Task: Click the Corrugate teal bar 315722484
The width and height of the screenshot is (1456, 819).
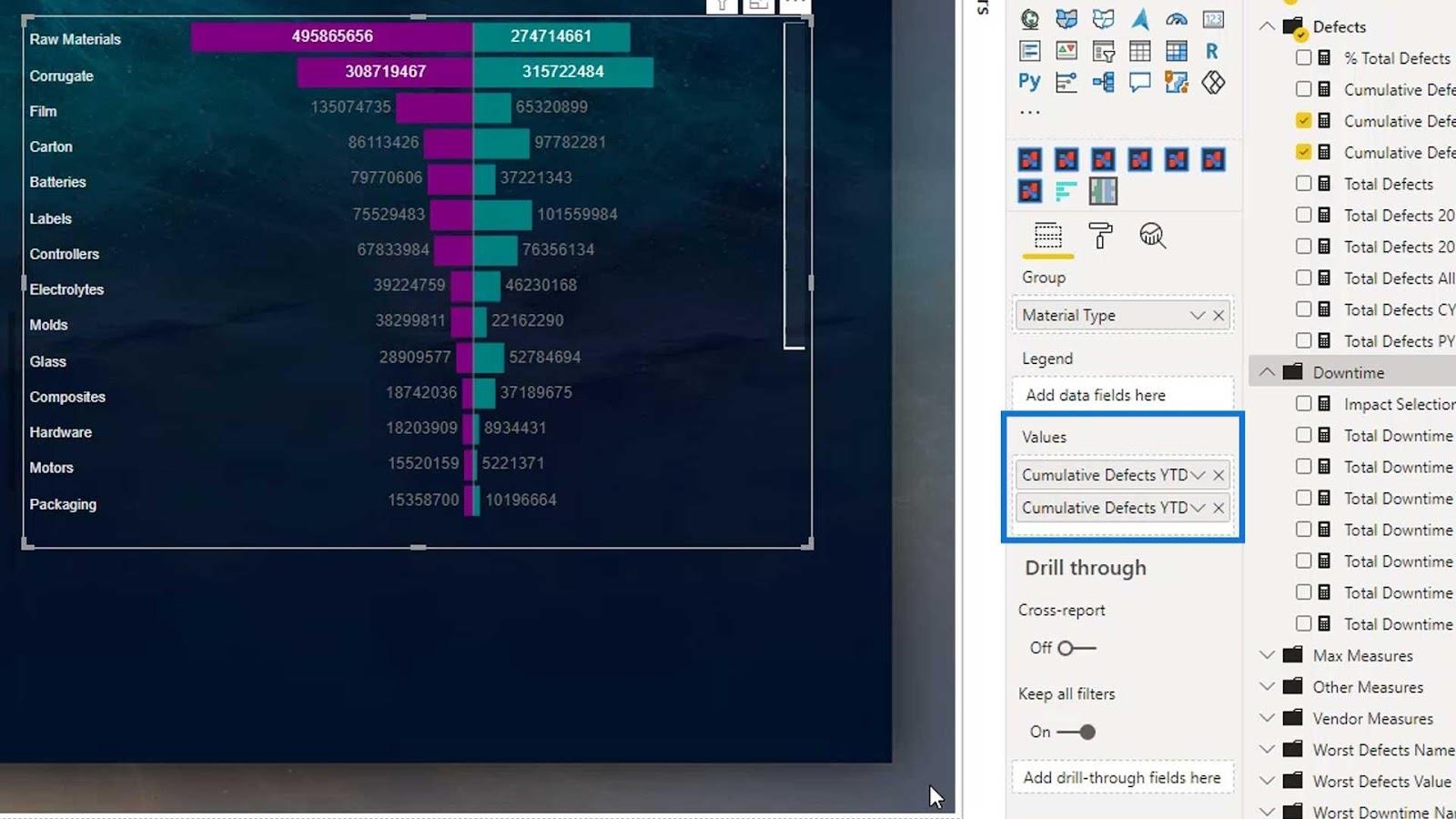Action: point(563,72)
